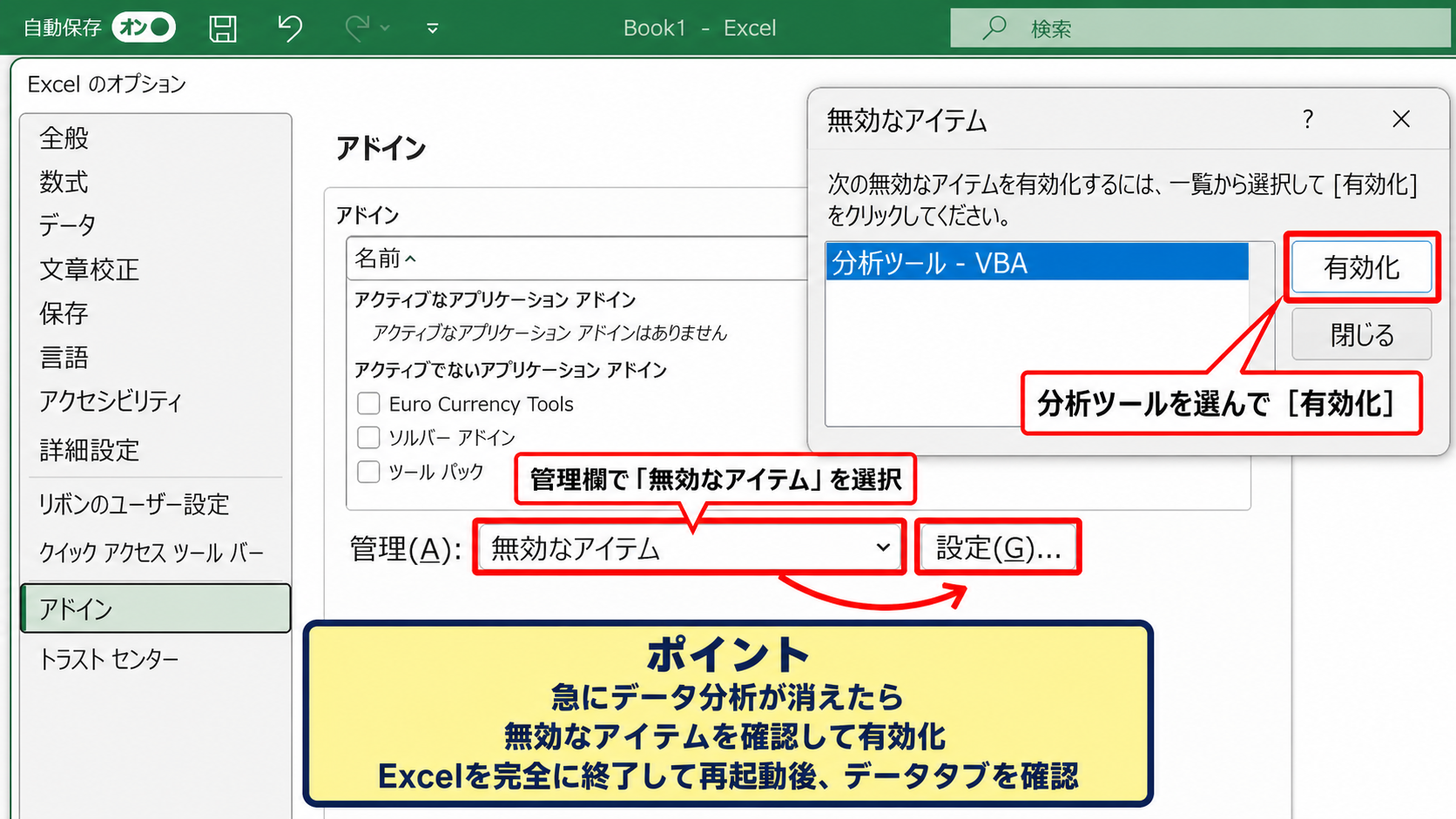This screenshot has width=1456, height=819.
Task: Select the アドイン category in sidebar
Action: click(x=156, y=608)
